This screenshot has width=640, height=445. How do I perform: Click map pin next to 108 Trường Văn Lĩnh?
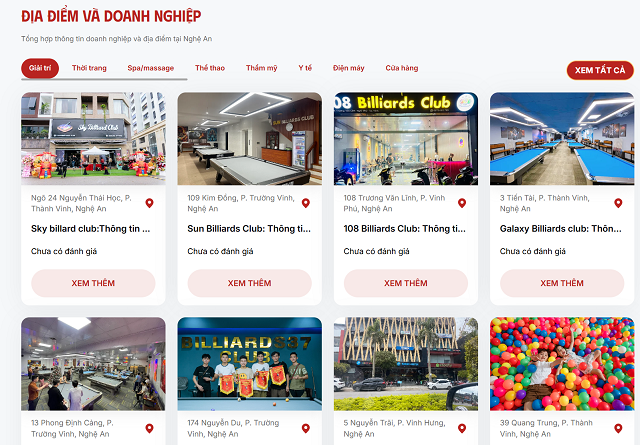[x=462, y=203]
